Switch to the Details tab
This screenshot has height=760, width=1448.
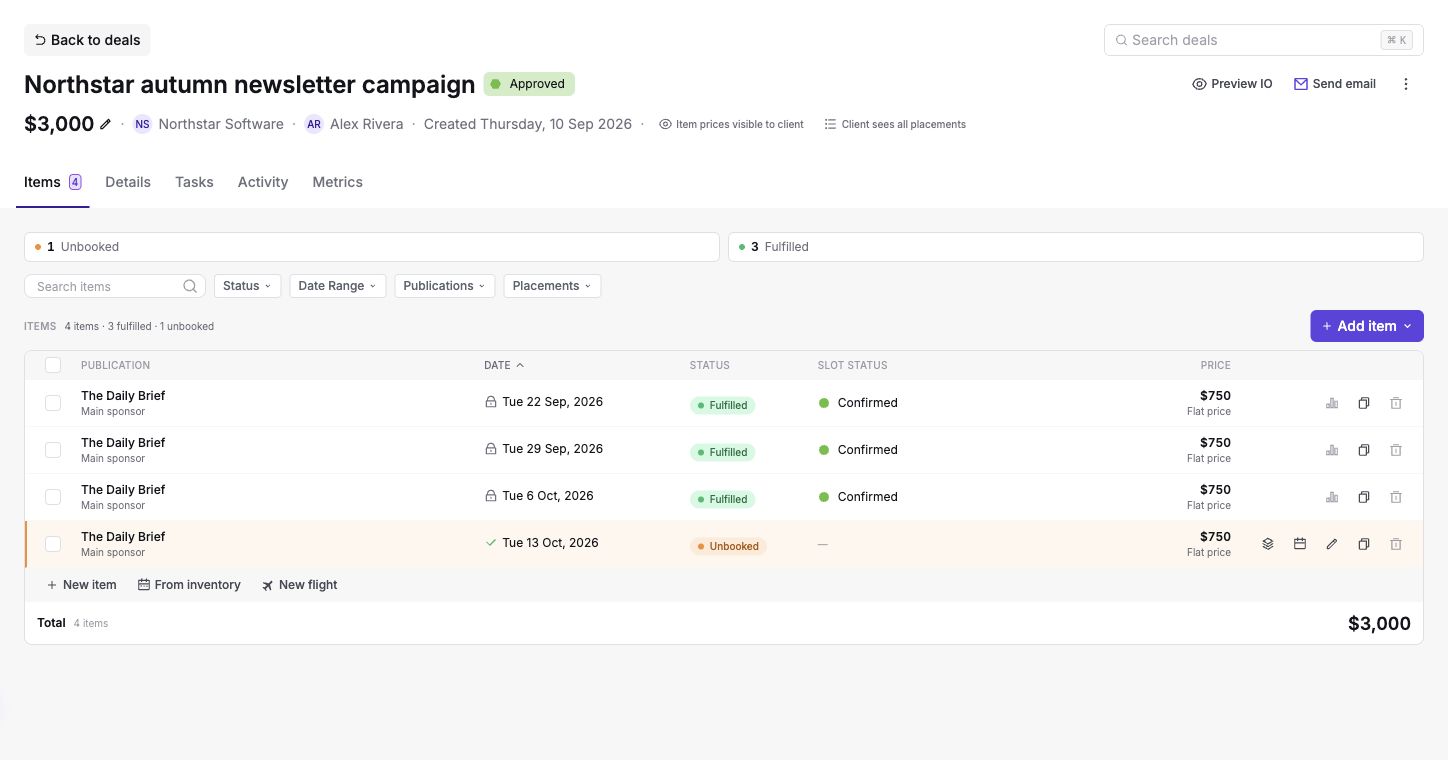(x=128, y=182)
